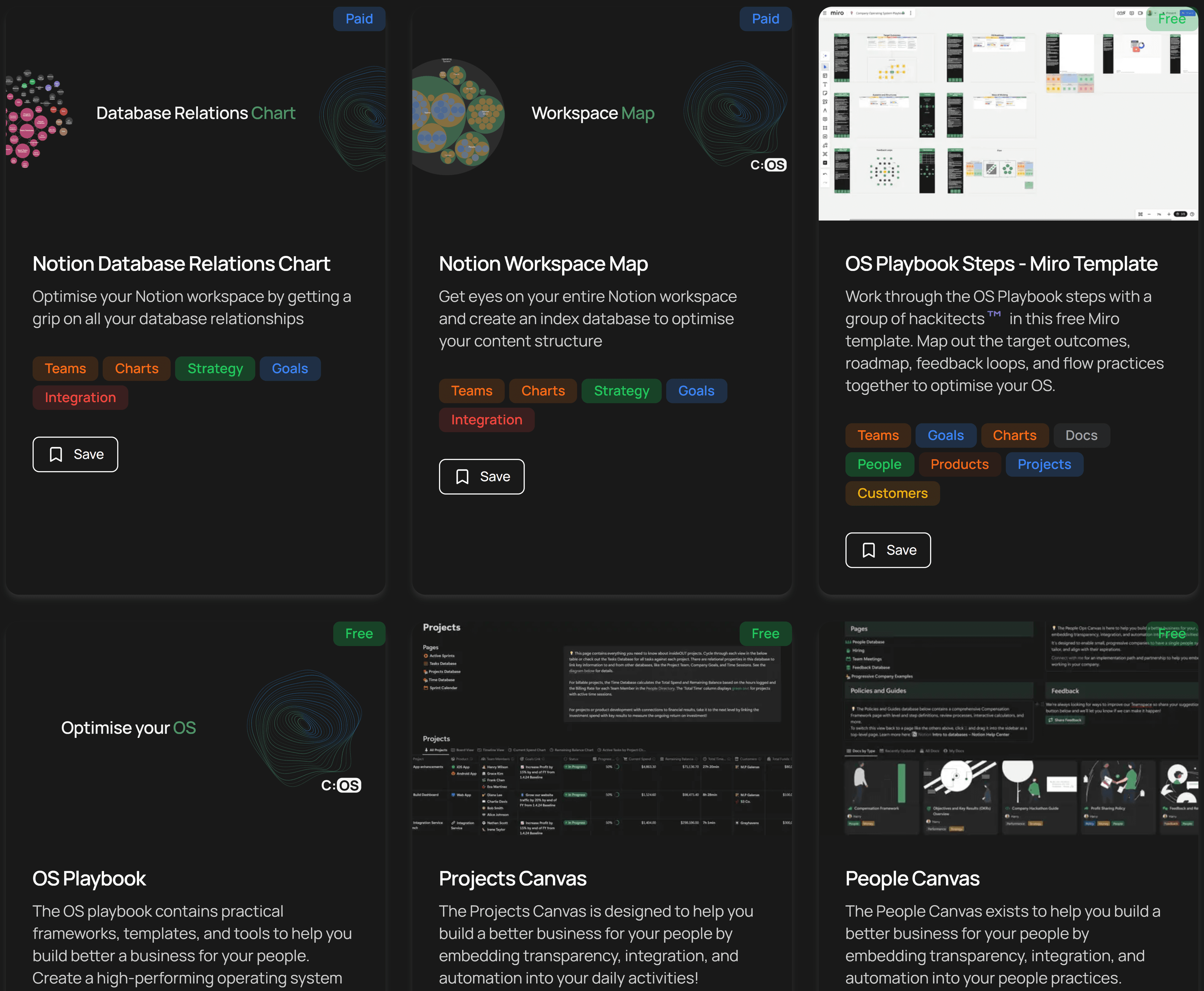
Task: Select Products tag on Miro Template card
Action: coord(959,465)
